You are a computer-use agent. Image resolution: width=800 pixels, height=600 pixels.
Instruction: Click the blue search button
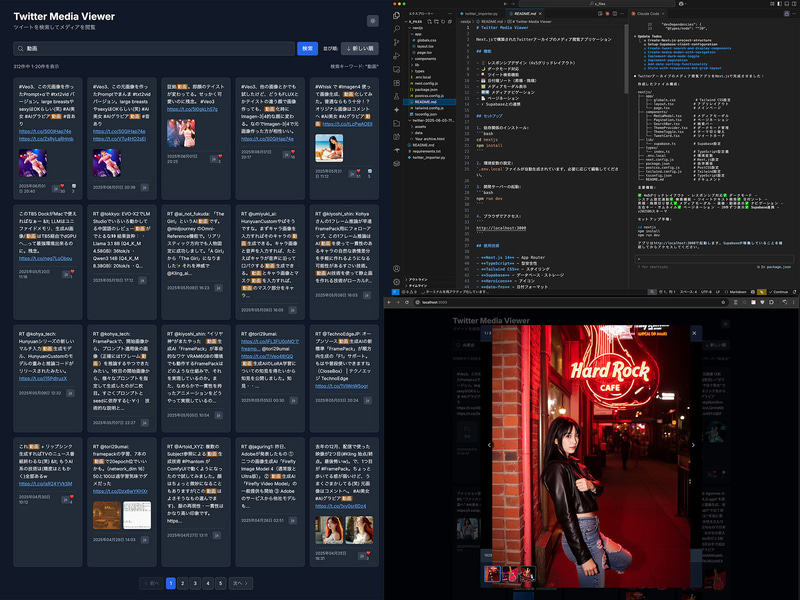coord(308,48)
